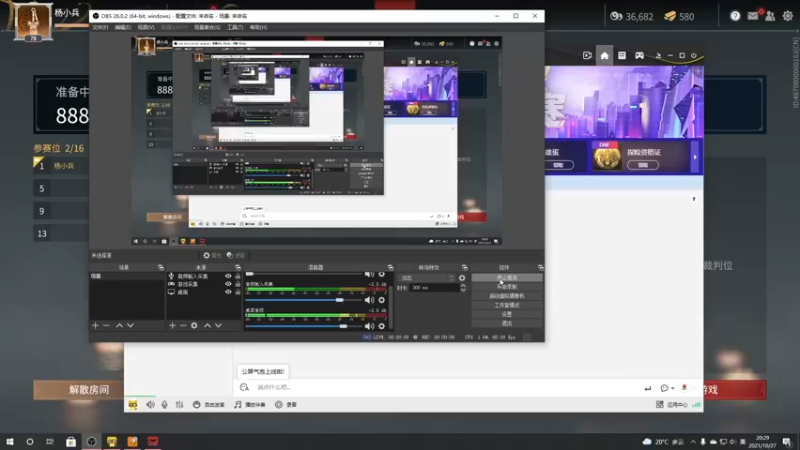Adjust 音频输入采集 volume slider
The image size is (800, 450).
[303, 300]
